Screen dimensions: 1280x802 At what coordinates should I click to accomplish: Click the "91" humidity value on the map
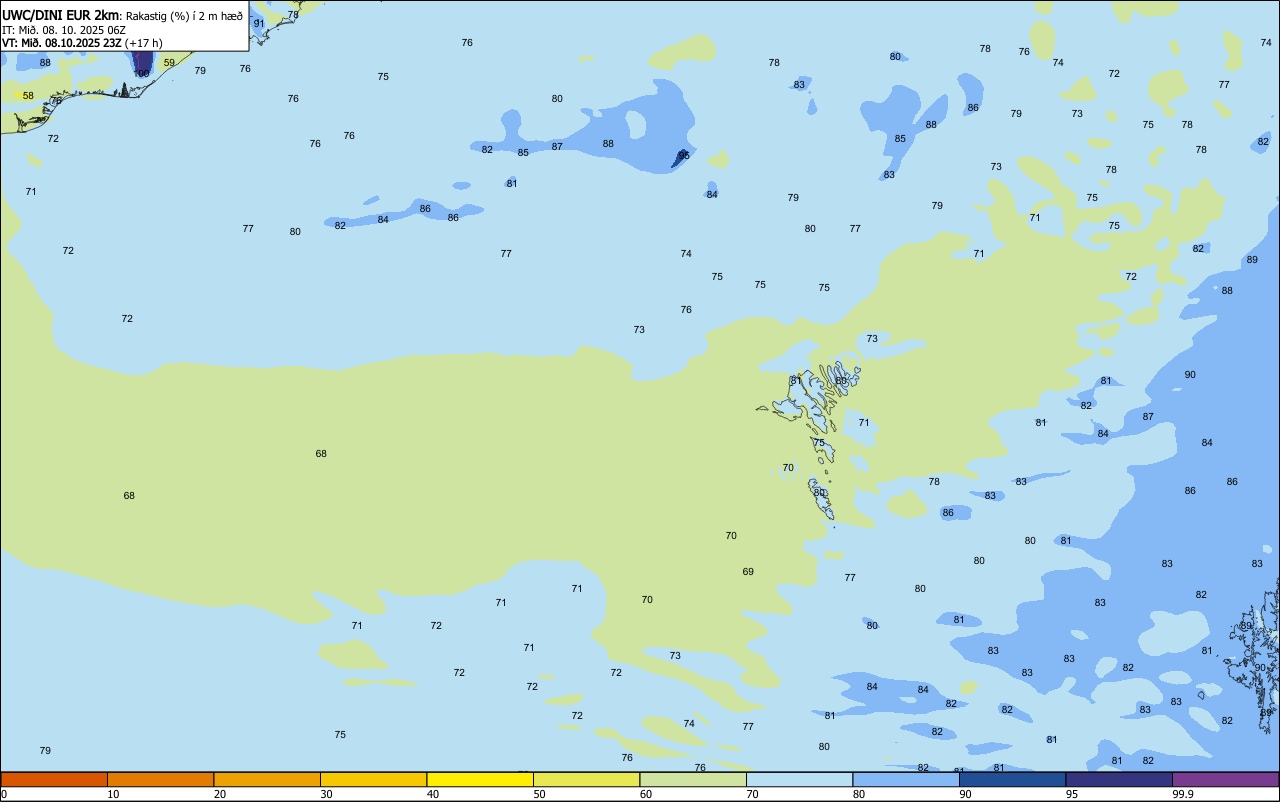tap(260, 22)
